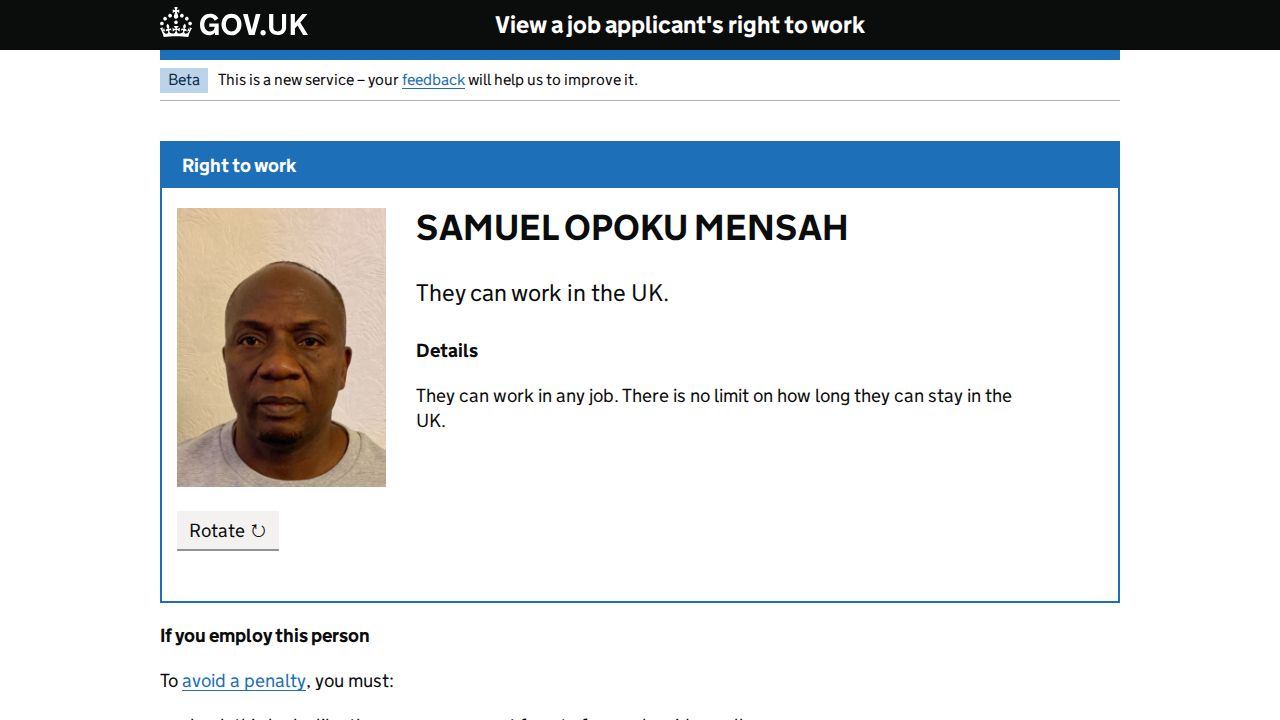Click the GOV.UK text in header
Image resolution: width=1280 pixels, height=720 pixels.
253,25
